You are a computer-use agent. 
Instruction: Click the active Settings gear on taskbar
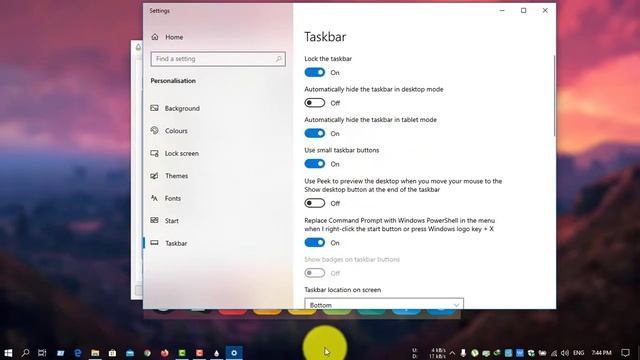[234, 353]
